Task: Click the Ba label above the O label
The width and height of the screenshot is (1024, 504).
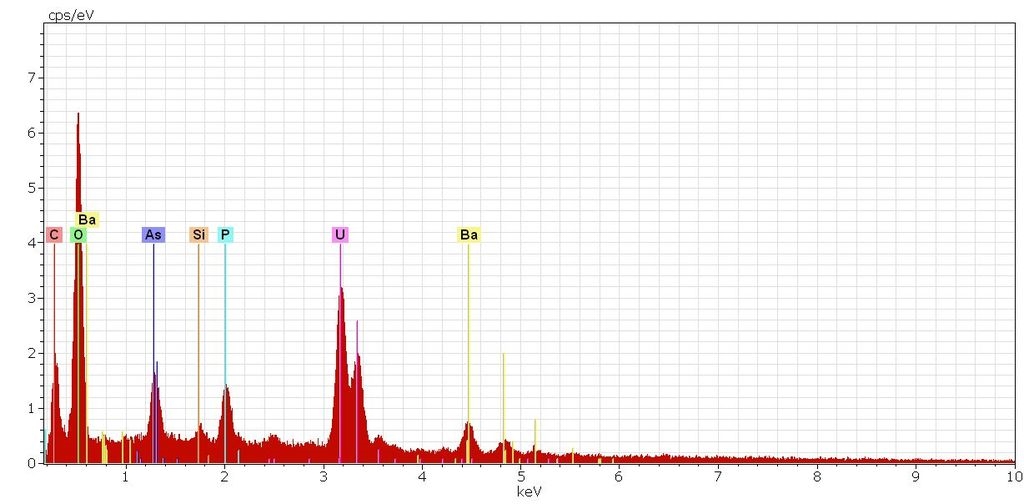Action: [87, 219]
